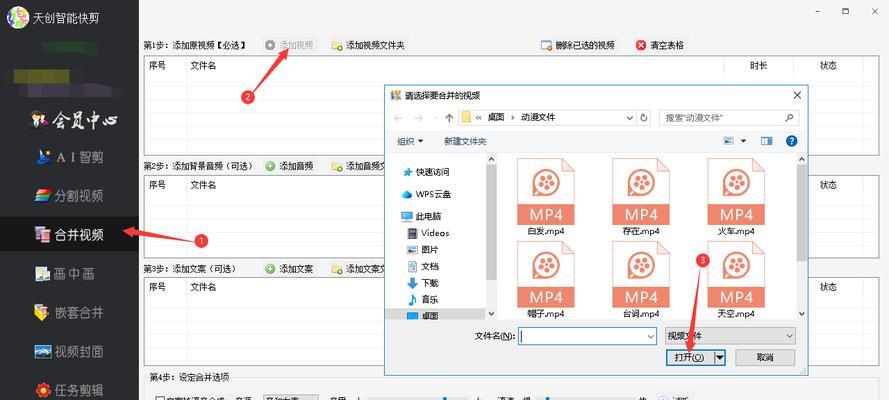The image size is (889, 400).
Task: Click 添加音频 in step 2
Action: click(289, 166)
